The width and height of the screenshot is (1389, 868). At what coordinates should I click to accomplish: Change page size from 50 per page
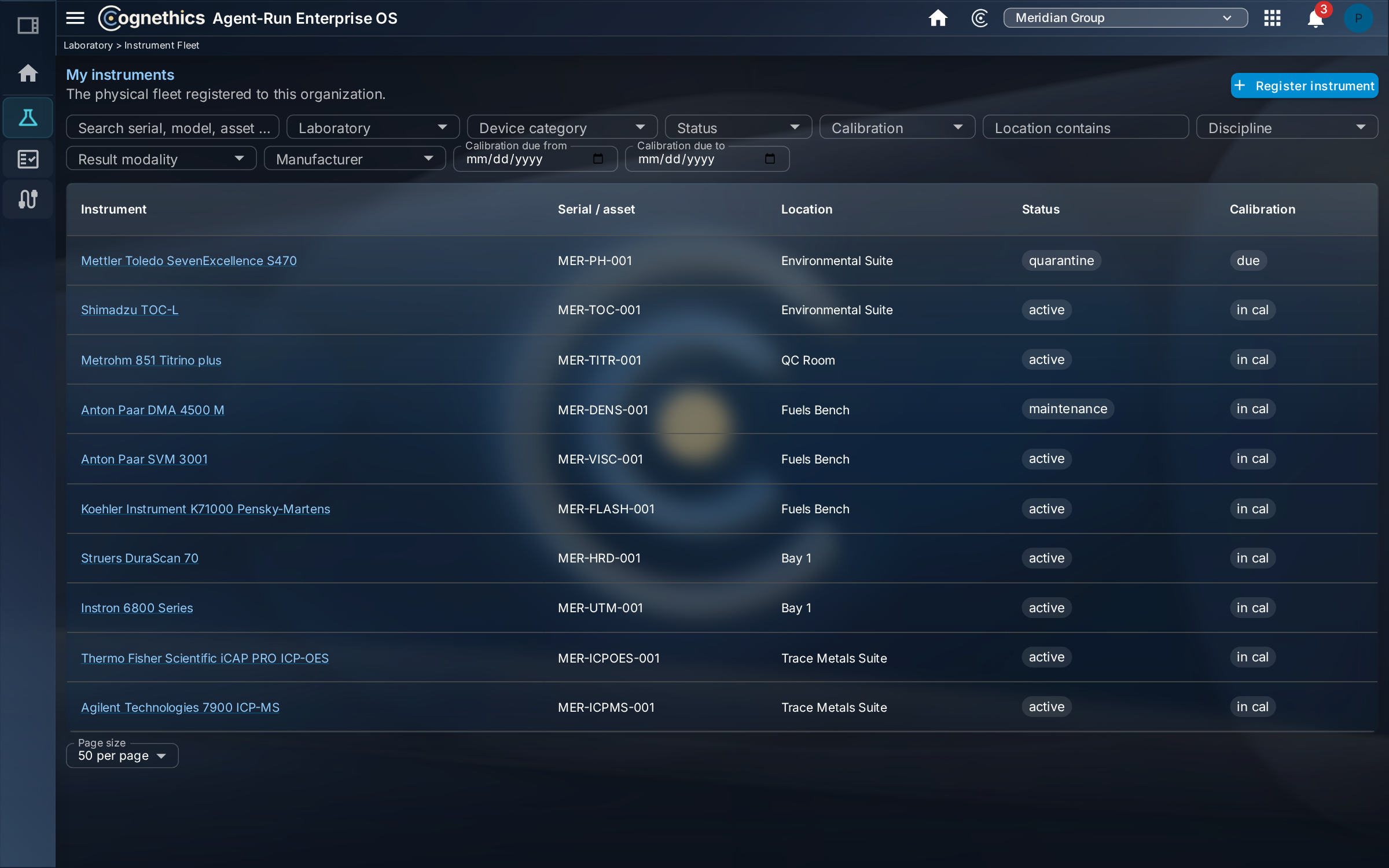122,755
